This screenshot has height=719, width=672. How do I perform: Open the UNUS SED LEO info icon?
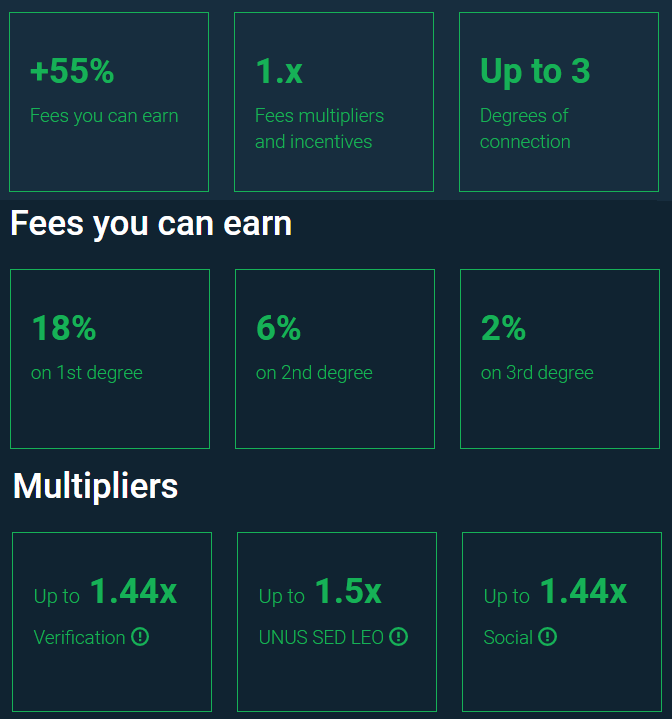(398, 636)
